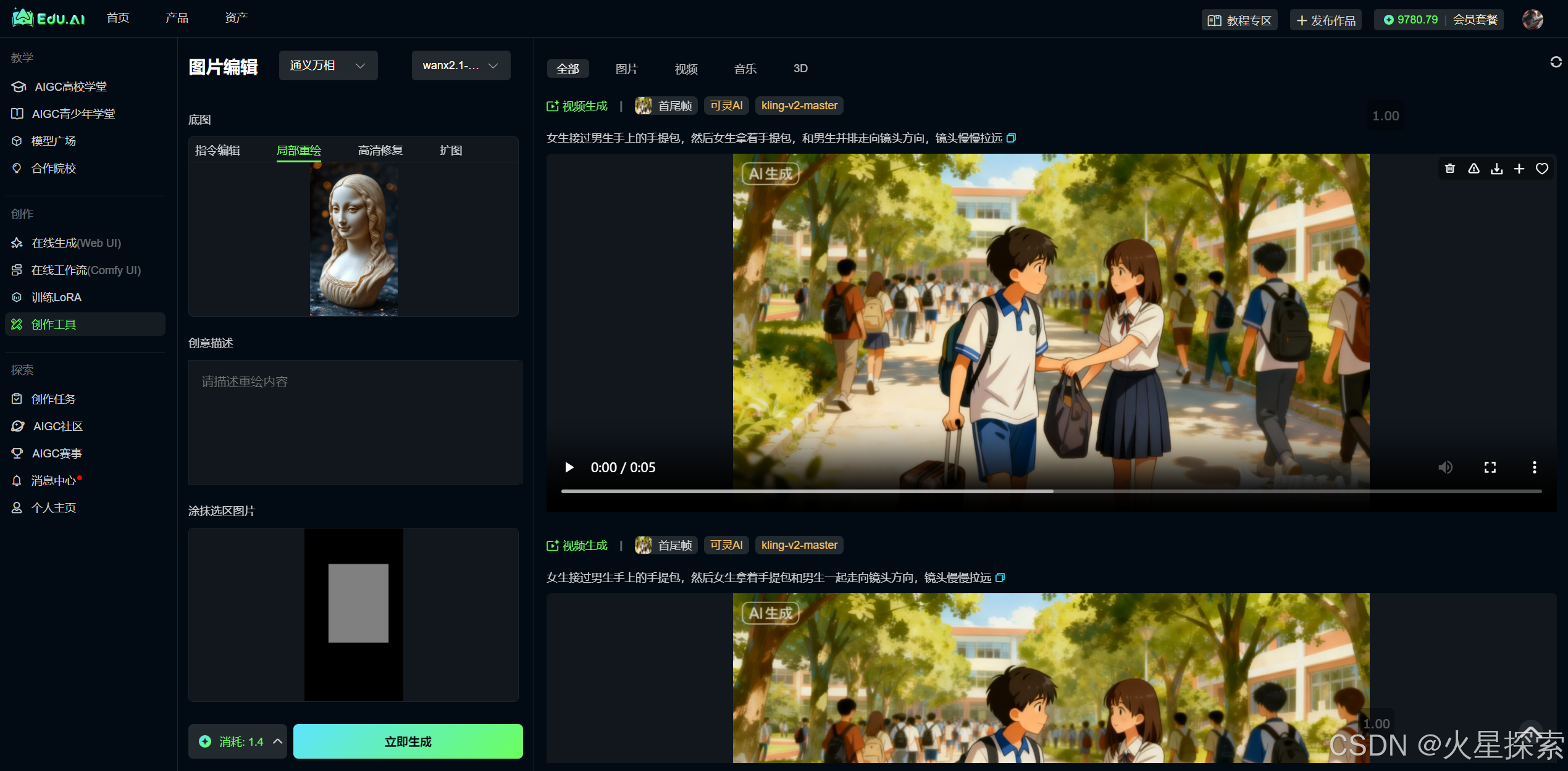Click the 创意描述 text input area
This screenshot has height=771, width=1568.
(x=355, y=422)
